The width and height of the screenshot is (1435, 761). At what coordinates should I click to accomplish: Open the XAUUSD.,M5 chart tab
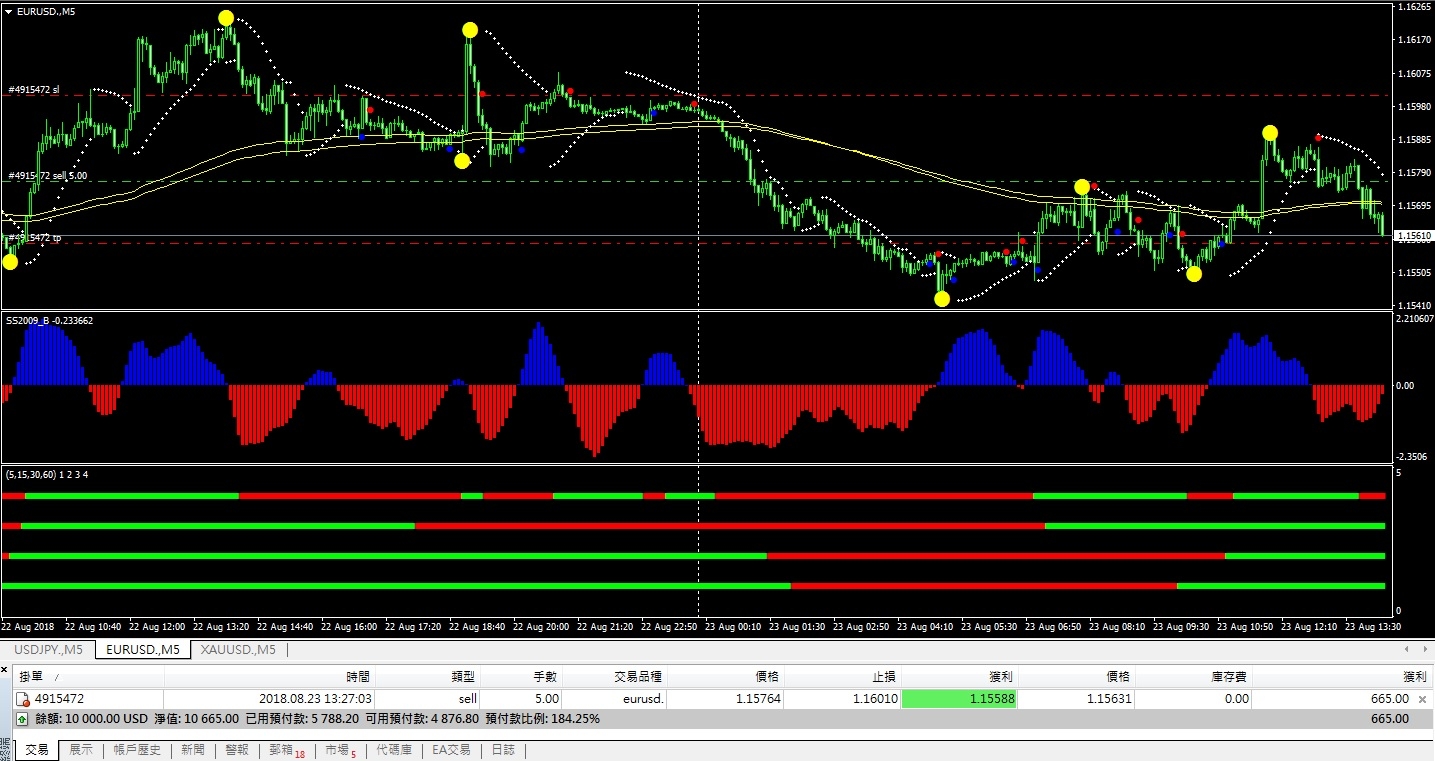[238, 650]
